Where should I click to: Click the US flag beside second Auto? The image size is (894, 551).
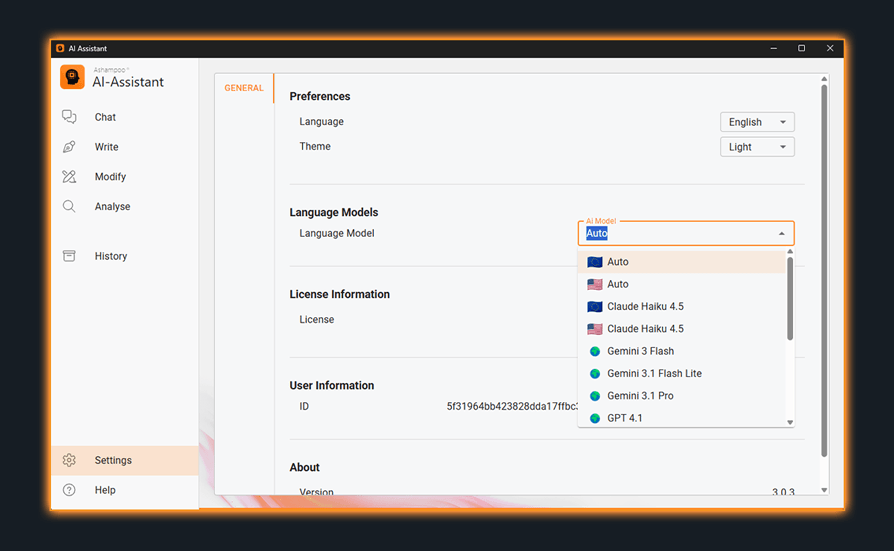(x=595, y=284)
